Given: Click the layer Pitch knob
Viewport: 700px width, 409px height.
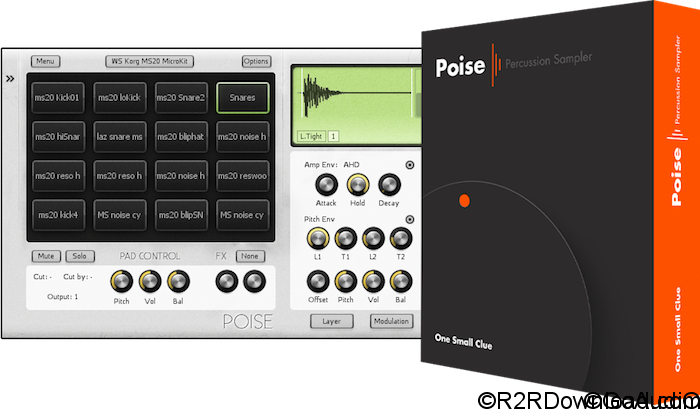Looking at the screenshot, I should coord(346,281).
